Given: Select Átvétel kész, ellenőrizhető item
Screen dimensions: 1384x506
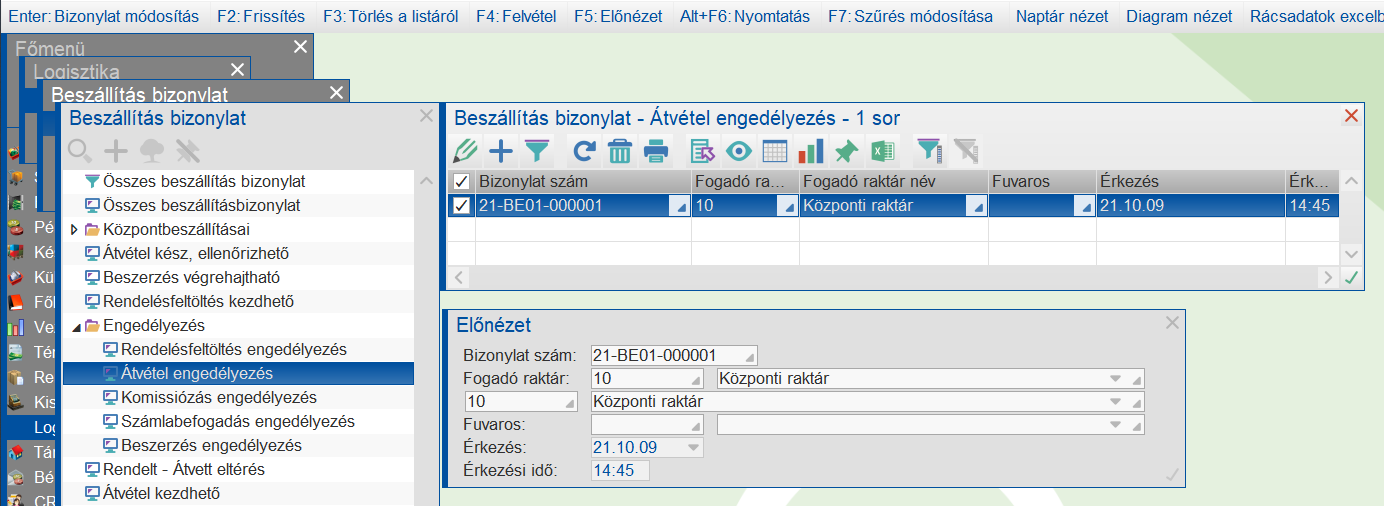Looking at the screenshot, I should pos(197,254).
